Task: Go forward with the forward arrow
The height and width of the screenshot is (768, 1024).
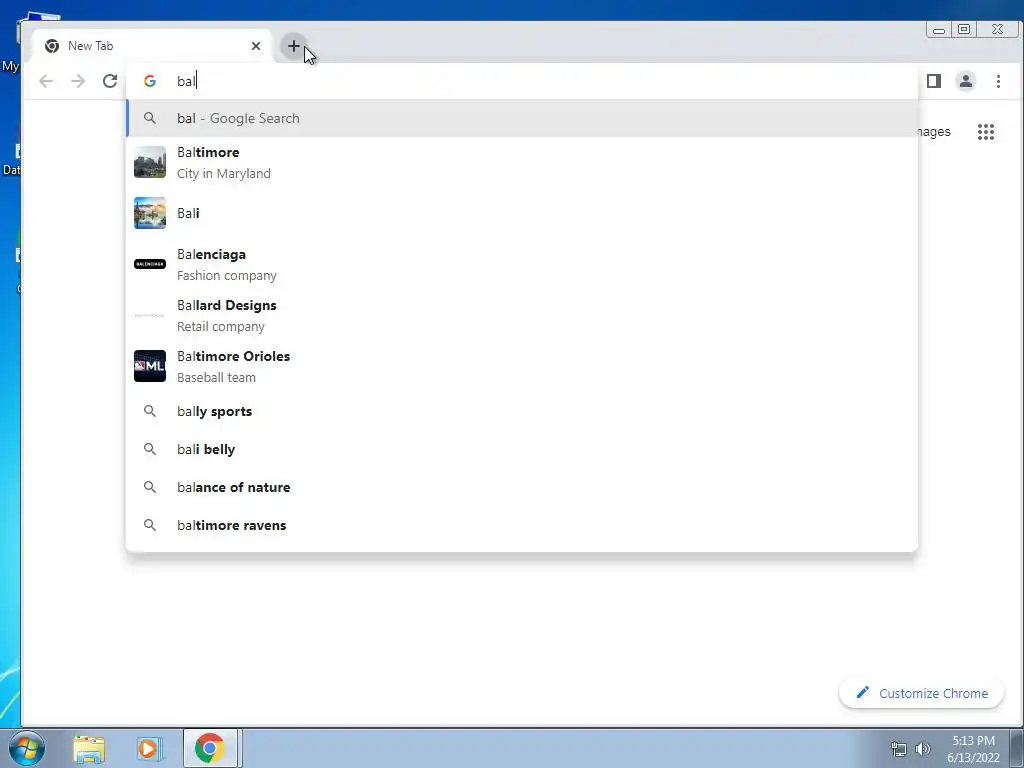Action: (x=78, y=81)
